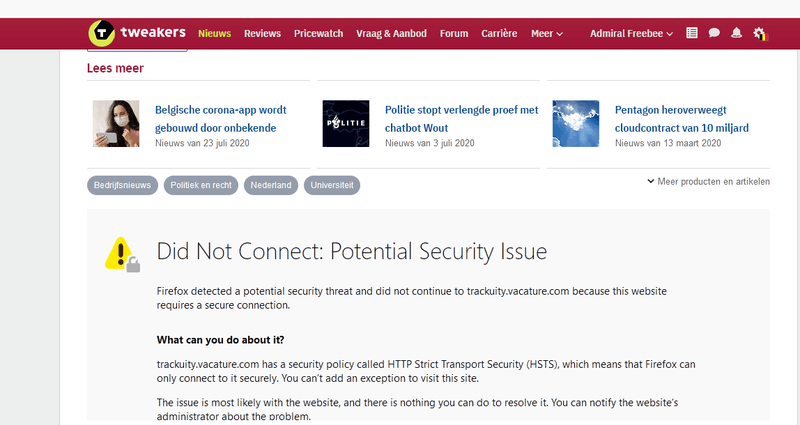Open the Vraag & Aanbod section

click(391, 34)
